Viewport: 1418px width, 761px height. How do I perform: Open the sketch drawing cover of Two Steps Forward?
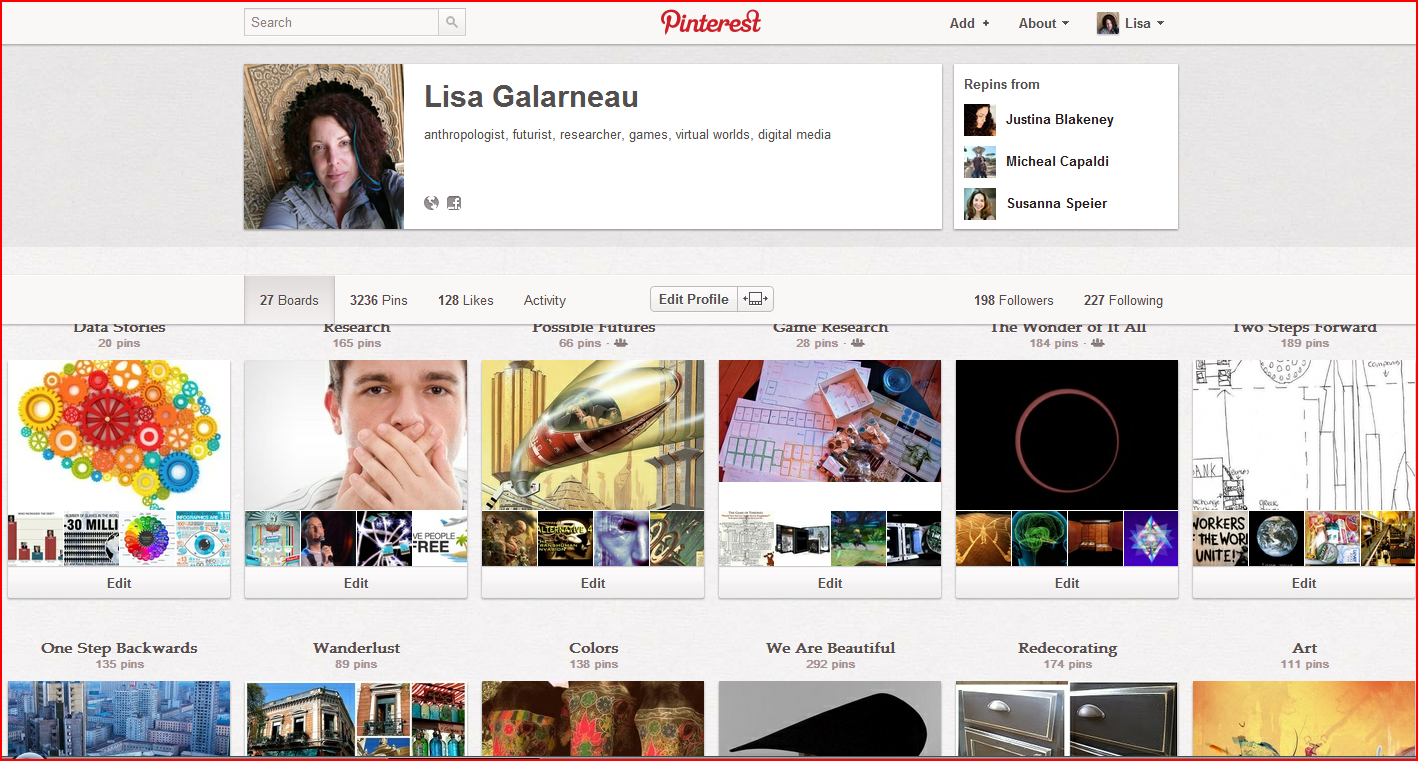coord(1304,435)
